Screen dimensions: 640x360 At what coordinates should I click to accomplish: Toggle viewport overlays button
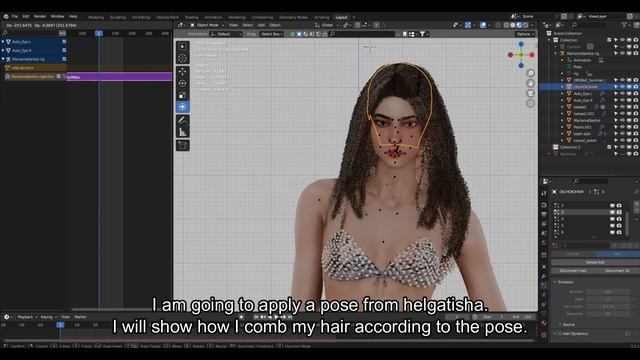click(483, 25)
